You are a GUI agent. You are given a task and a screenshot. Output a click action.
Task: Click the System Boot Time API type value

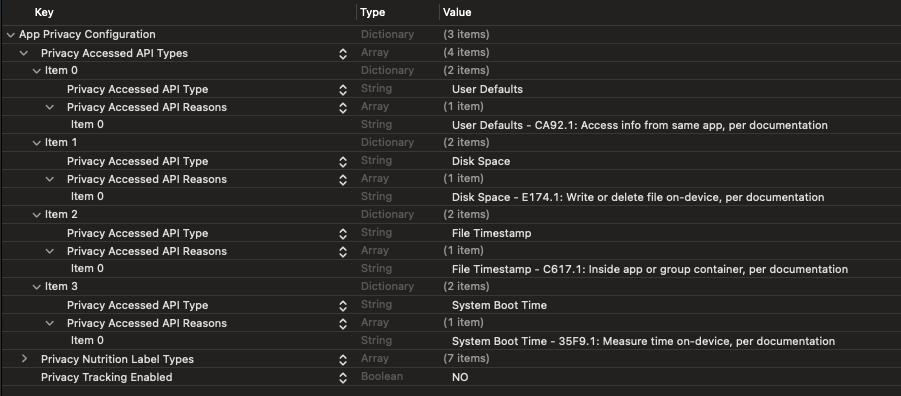pyautogui.click(x=499, y=305)
